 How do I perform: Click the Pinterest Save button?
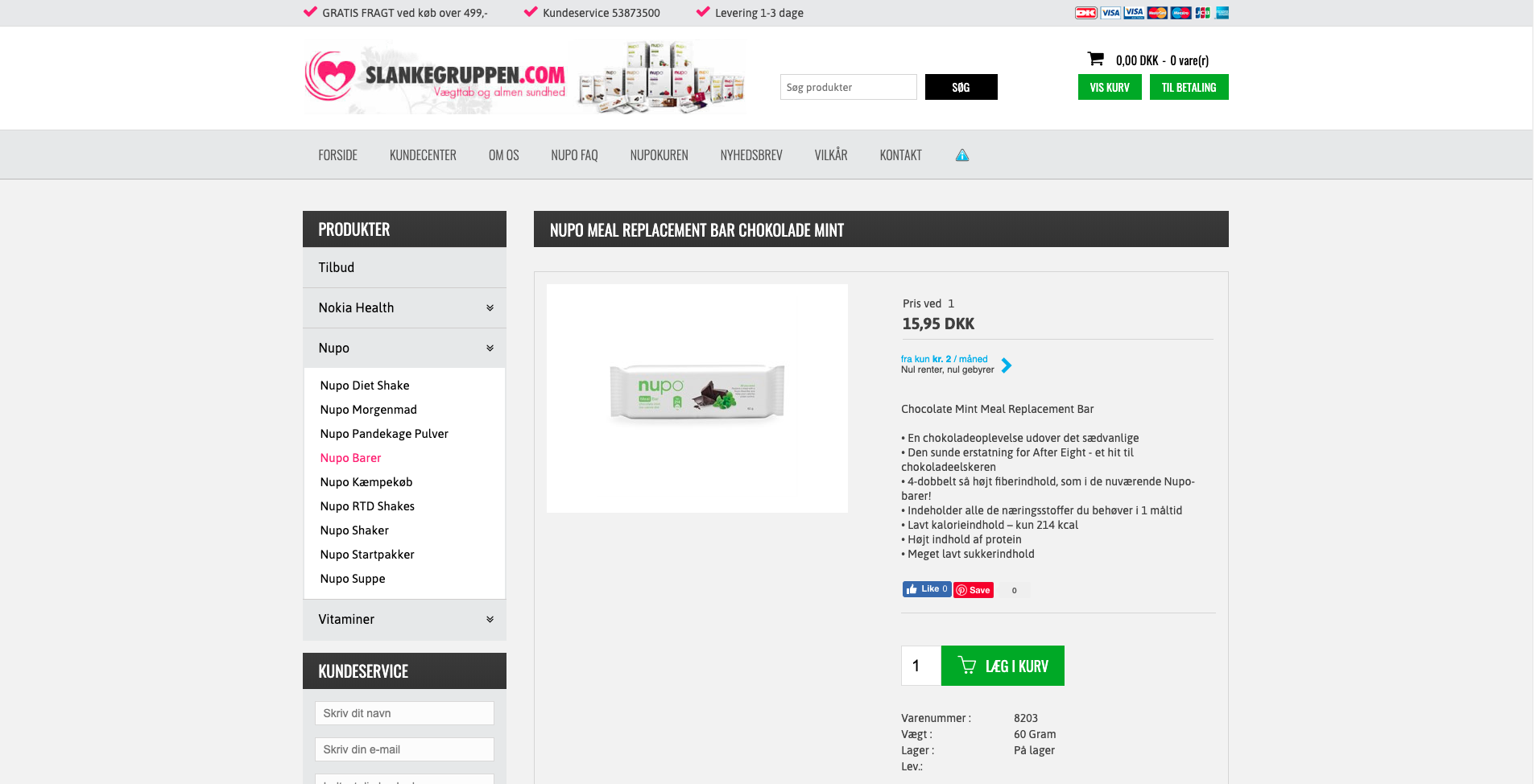tap(974, 590)
